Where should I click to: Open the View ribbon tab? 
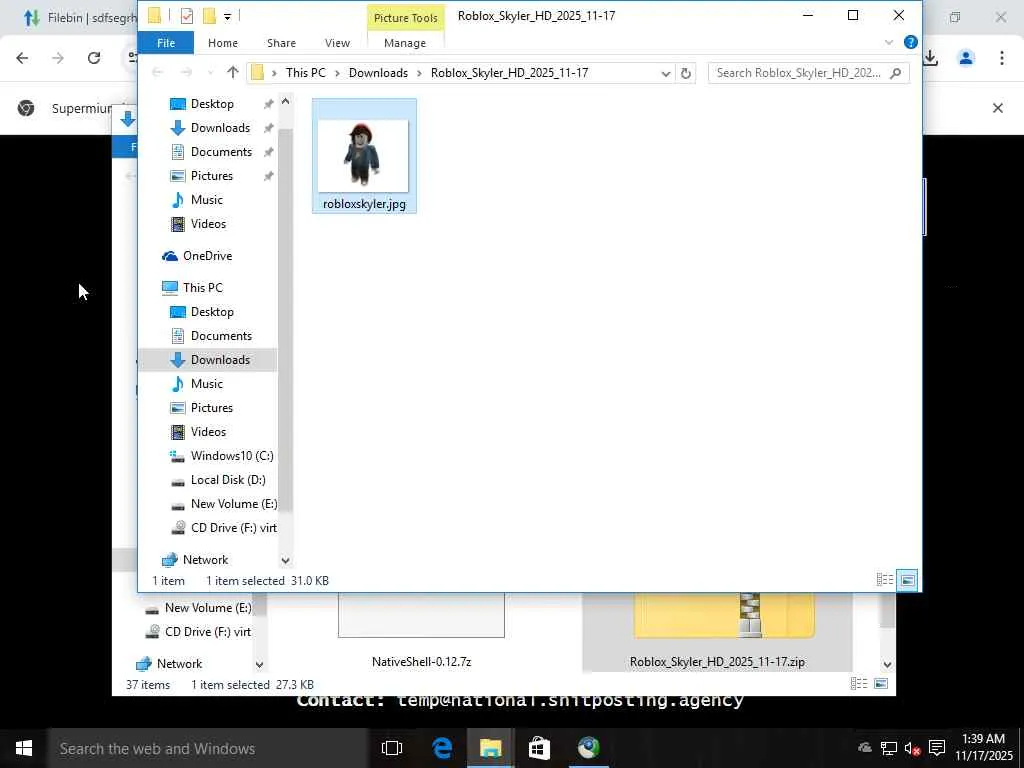pyautogui.click(x=338, y=43)
